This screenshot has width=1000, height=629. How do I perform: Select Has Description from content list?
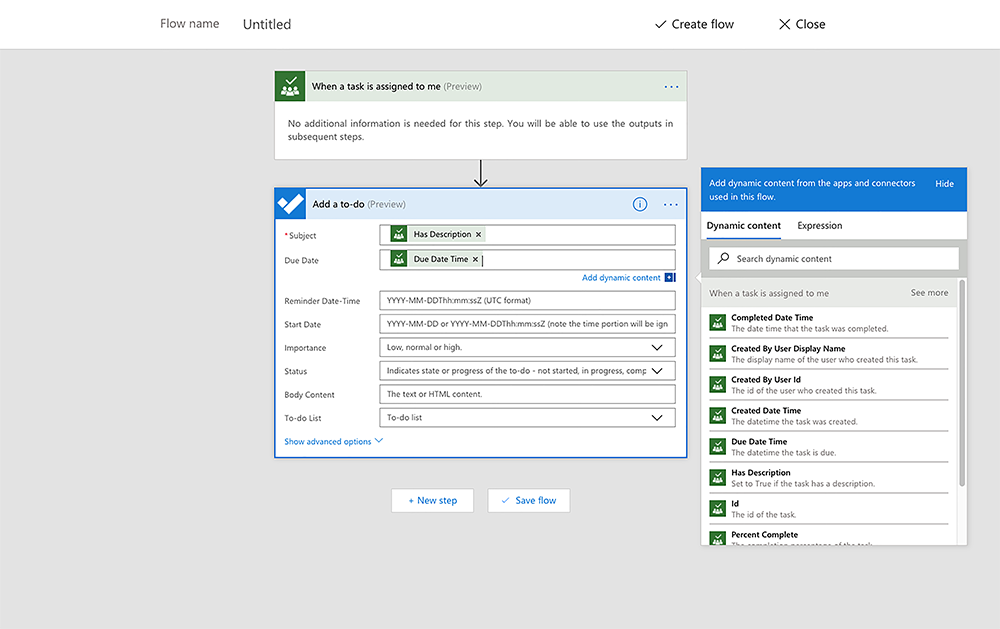[829, 478]
